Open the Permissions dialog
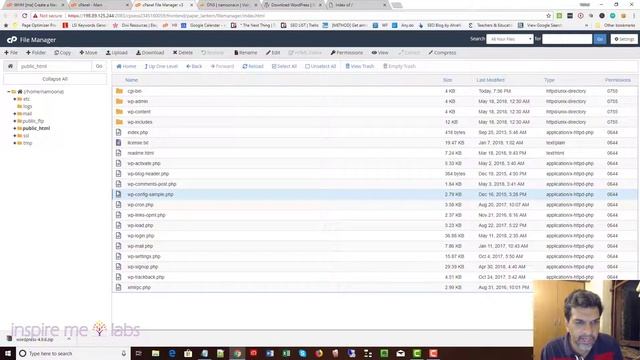The image size is (640, 360). pos(347,53)
